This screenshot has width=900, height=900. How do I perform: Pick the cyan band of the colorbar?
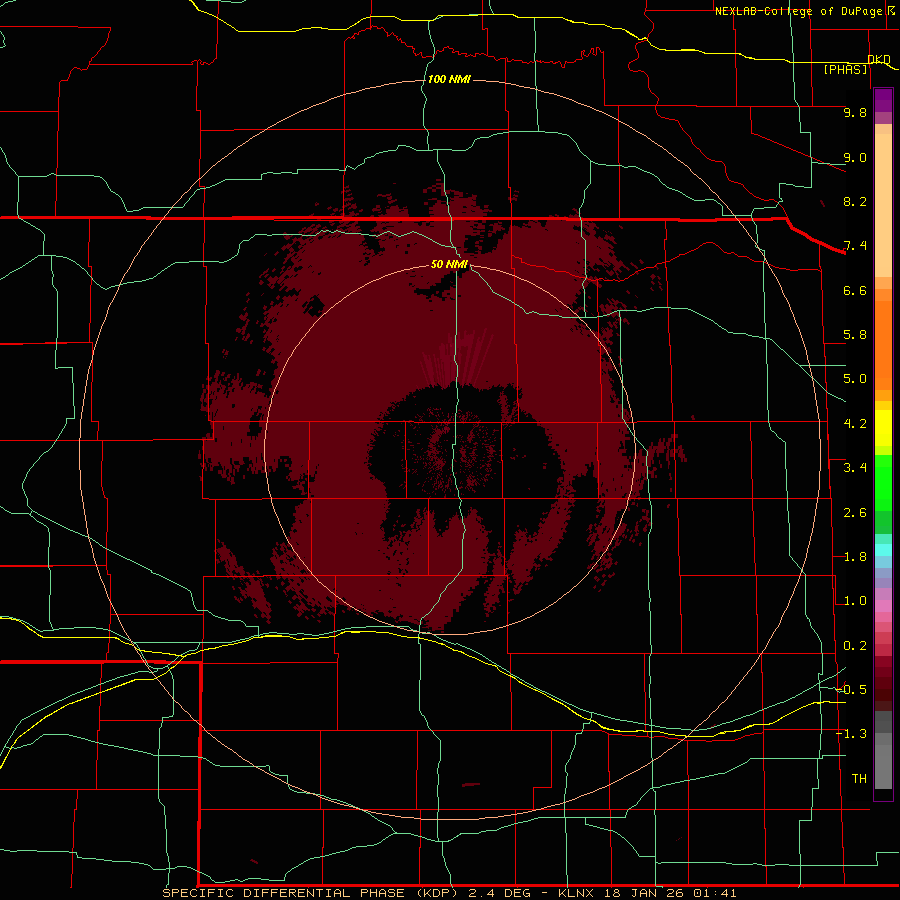click(883, 550)
